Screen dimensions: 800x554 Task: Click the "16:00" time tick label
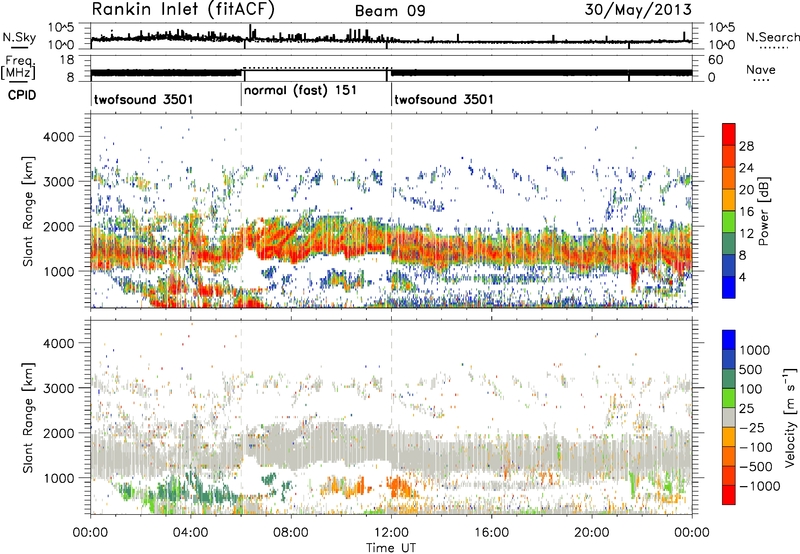[491, 533]
